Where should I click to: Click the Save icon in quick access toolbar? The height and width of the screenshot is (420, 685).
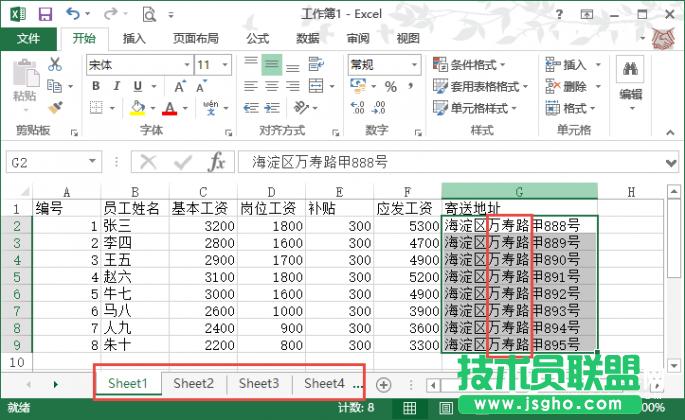[45, 14]
